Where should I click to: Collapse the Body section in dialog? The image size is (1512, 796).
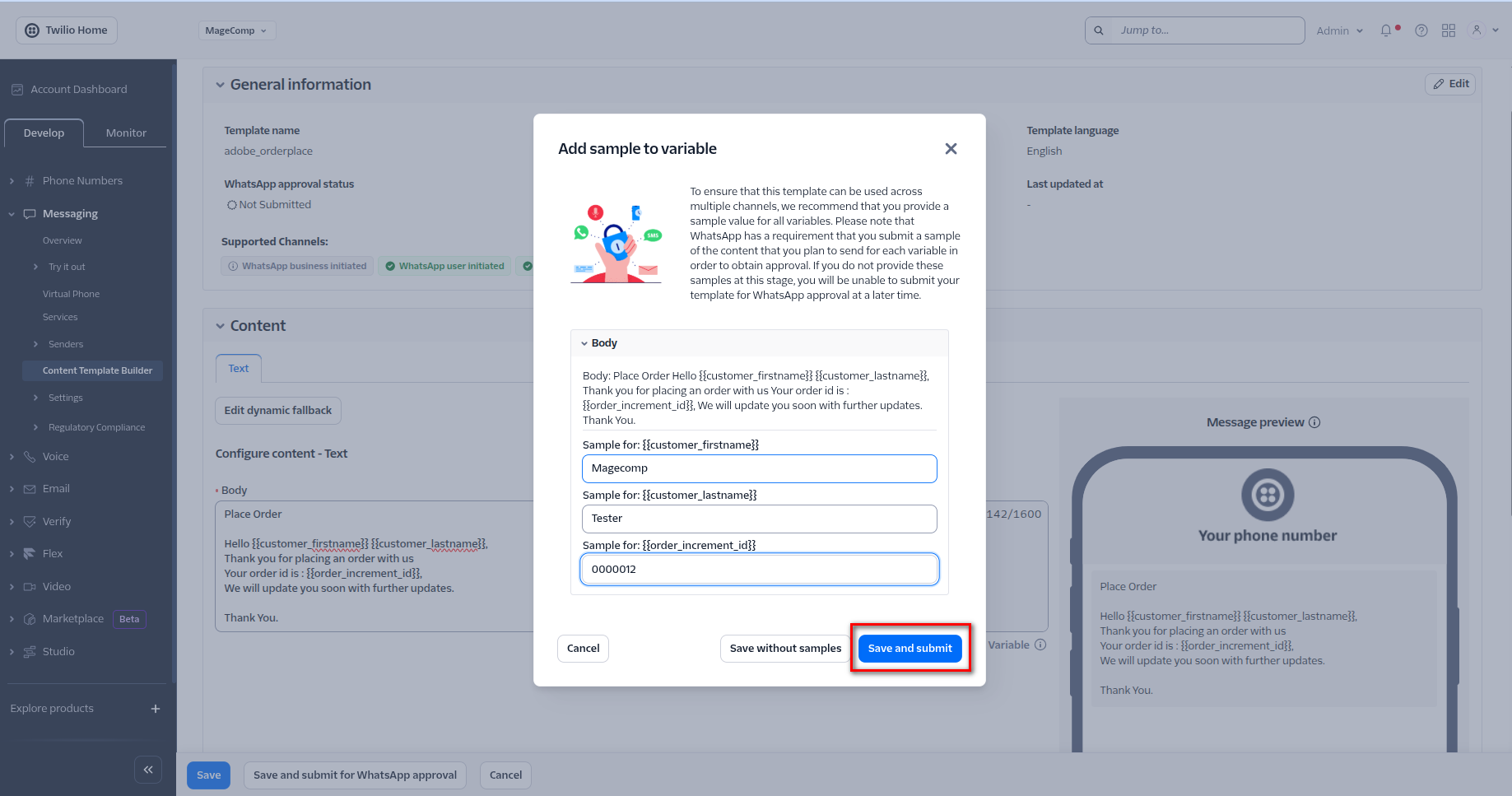pos(584,343)
